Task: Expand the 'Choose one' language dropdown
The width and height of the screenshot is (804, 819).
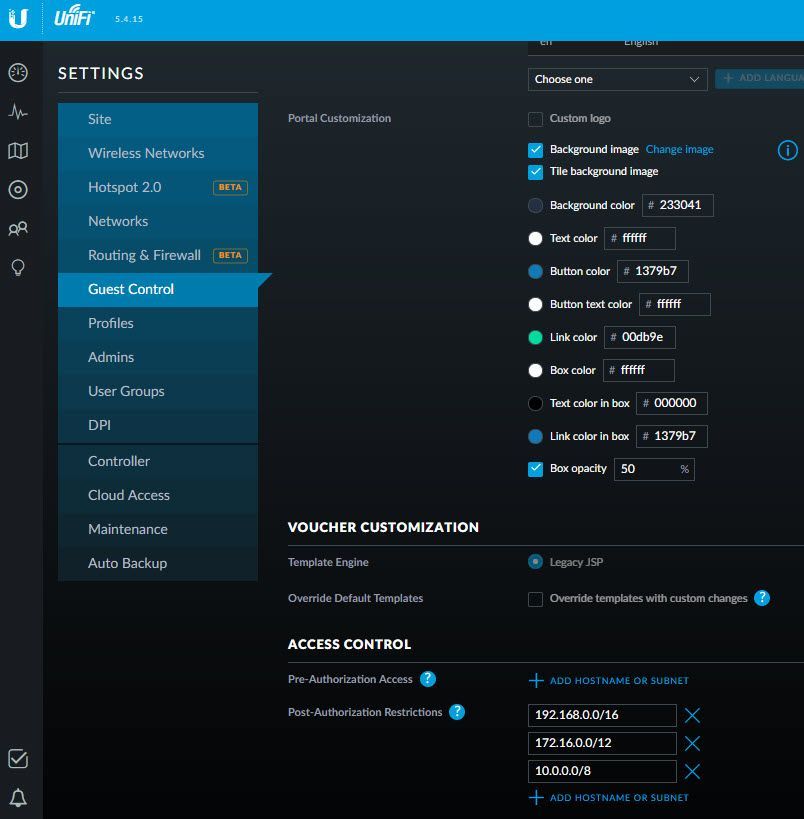Action: click(x=617, y=79)
